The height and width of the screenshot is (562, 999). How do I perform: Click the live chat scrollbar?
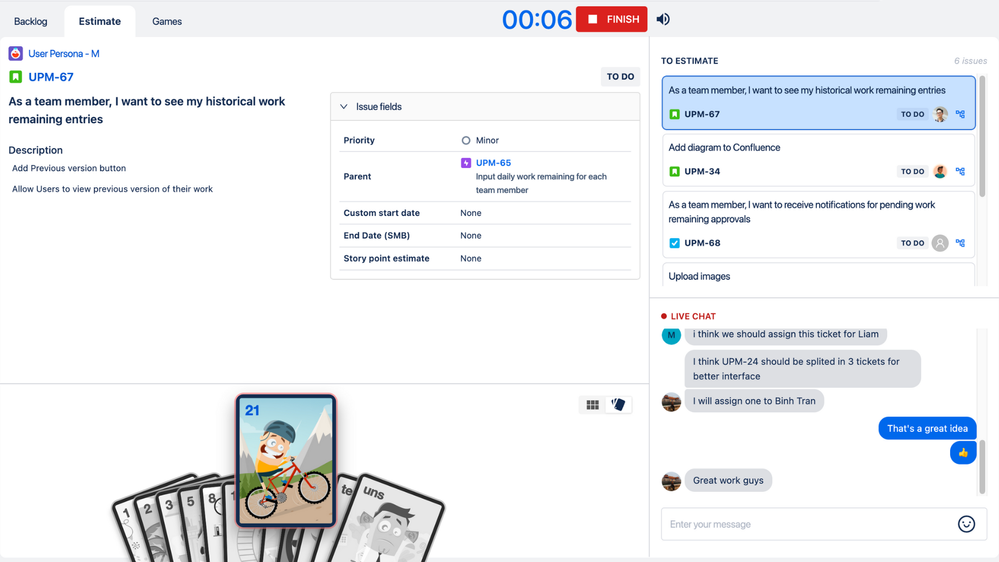tap(982, 467)
